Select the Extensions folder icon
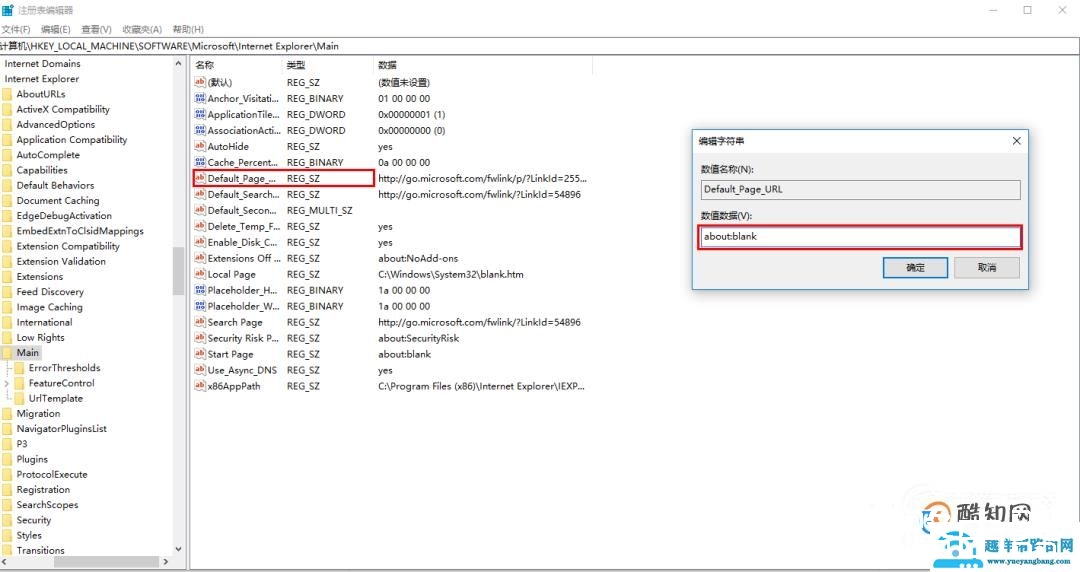Screen dimensions: 1080x572 (x=8, y=277)
